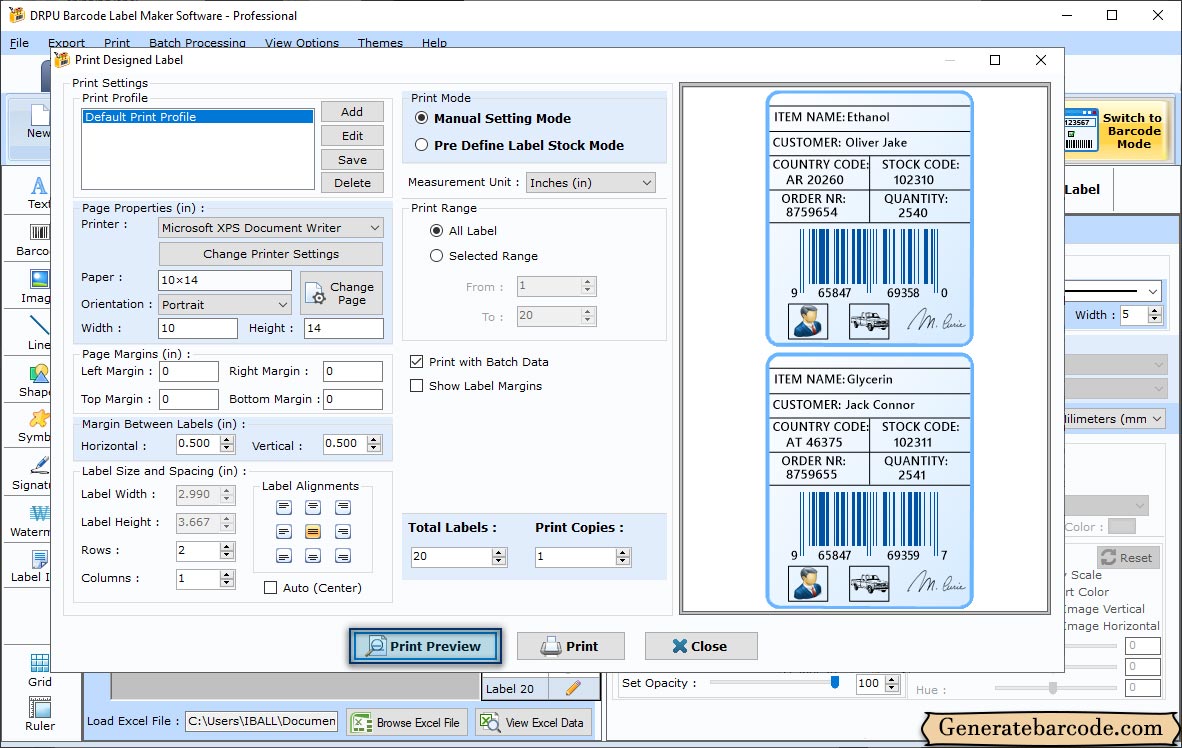Toggle the Ruler icon
This screenshot has height=748, width=1182.
tap(39, 715)
